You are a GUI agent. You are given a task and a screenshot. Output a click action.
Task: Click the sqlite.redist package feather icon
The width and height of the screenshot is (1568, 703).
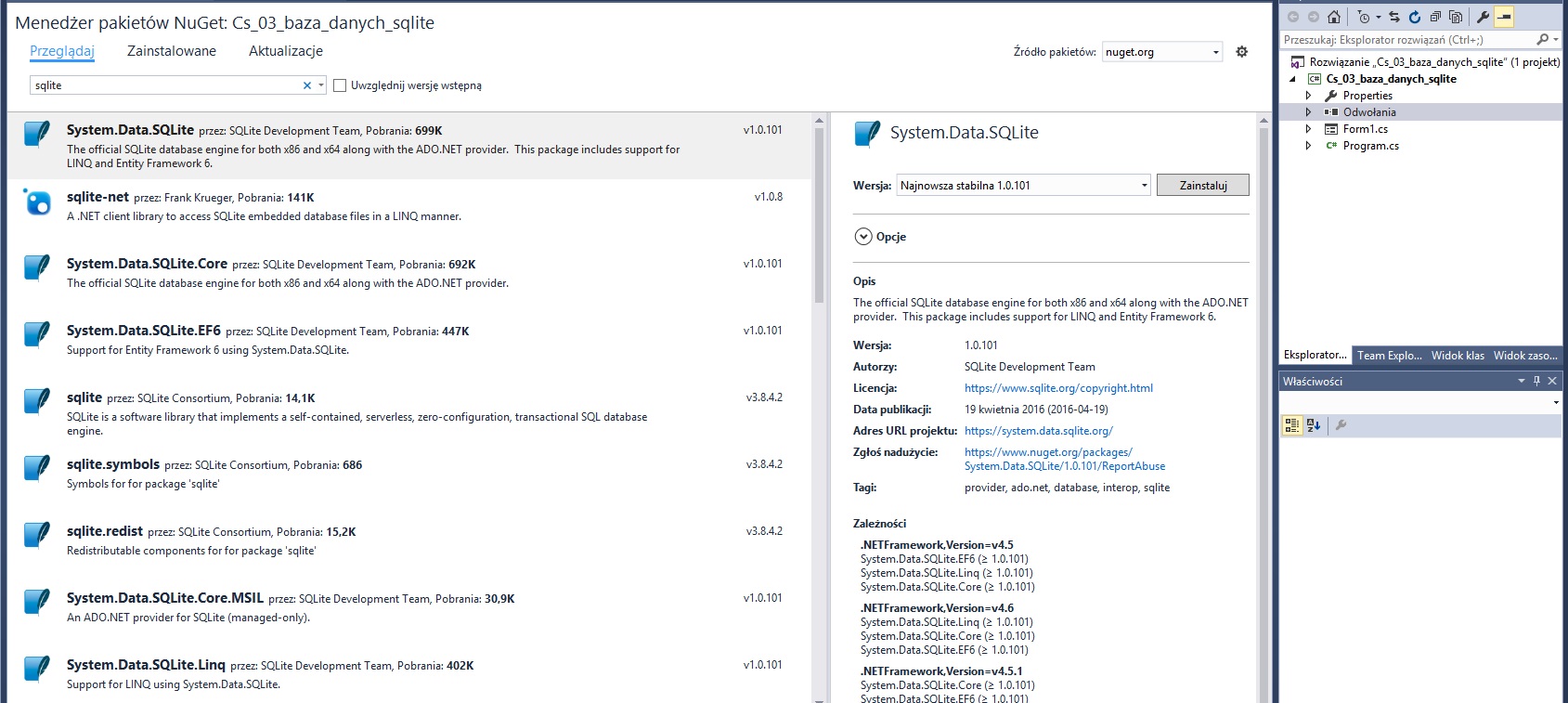36,535
